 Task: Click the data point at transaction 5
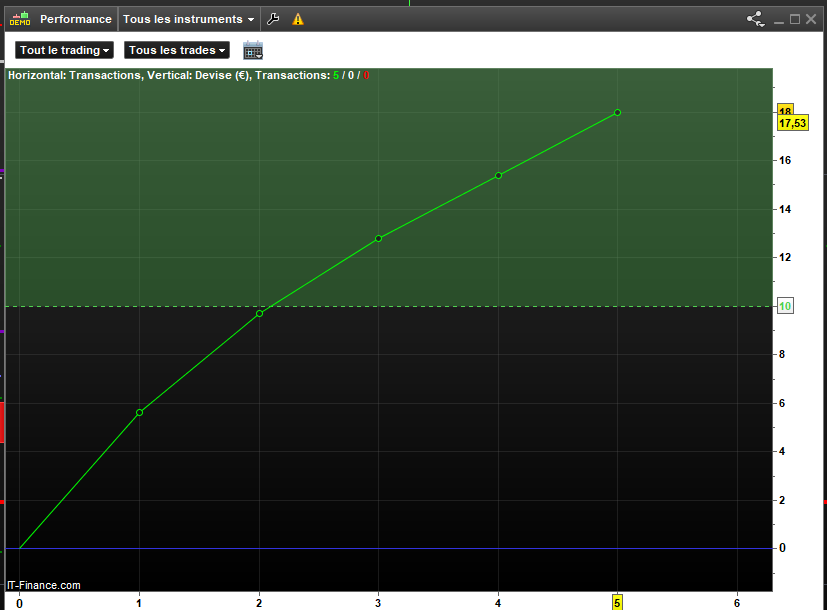618,112
